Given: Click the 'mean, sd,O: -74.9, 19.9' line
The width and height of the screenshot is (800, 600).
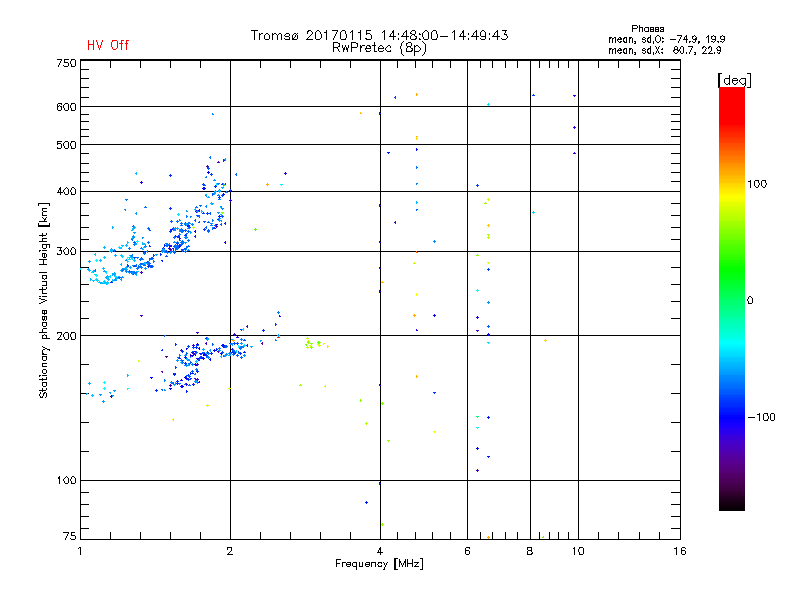Looking at the screenshot, I should pos(666,39).
